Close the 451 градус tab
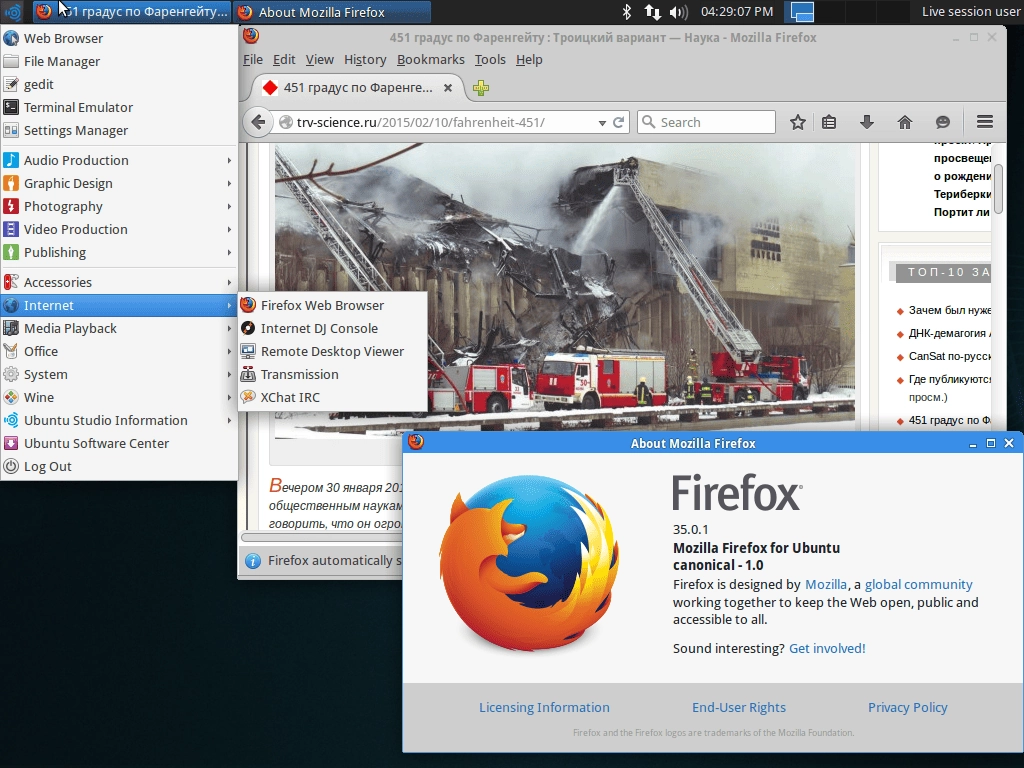 click(448, 88)
